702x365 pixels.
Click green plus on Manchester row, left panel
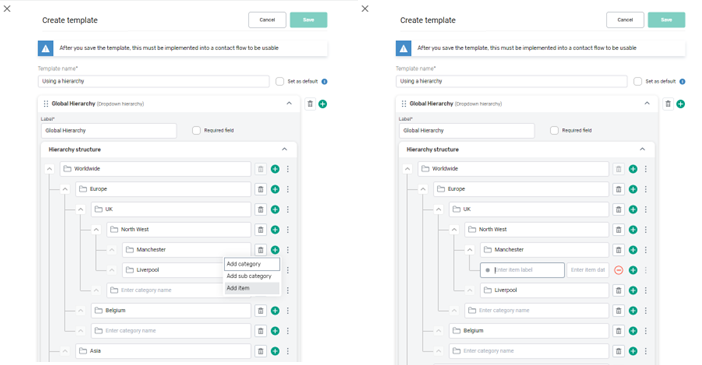point(275,249)
